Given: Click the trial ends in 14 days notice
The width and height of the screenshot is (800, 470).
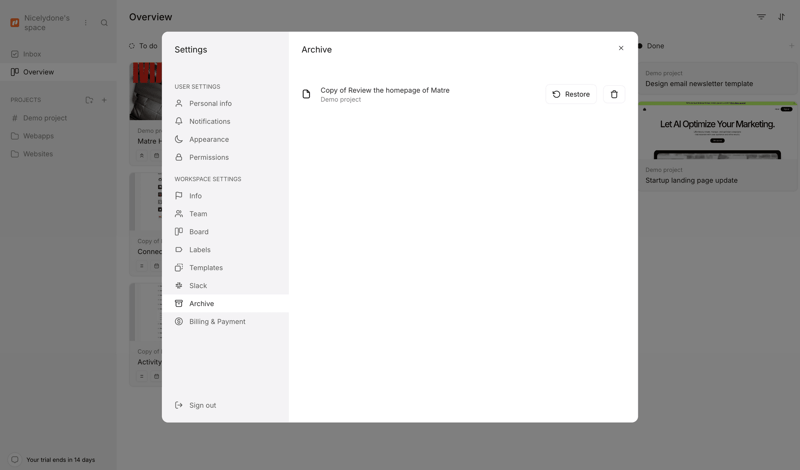Looking at the screenshot, I should (x=60, y=460).
